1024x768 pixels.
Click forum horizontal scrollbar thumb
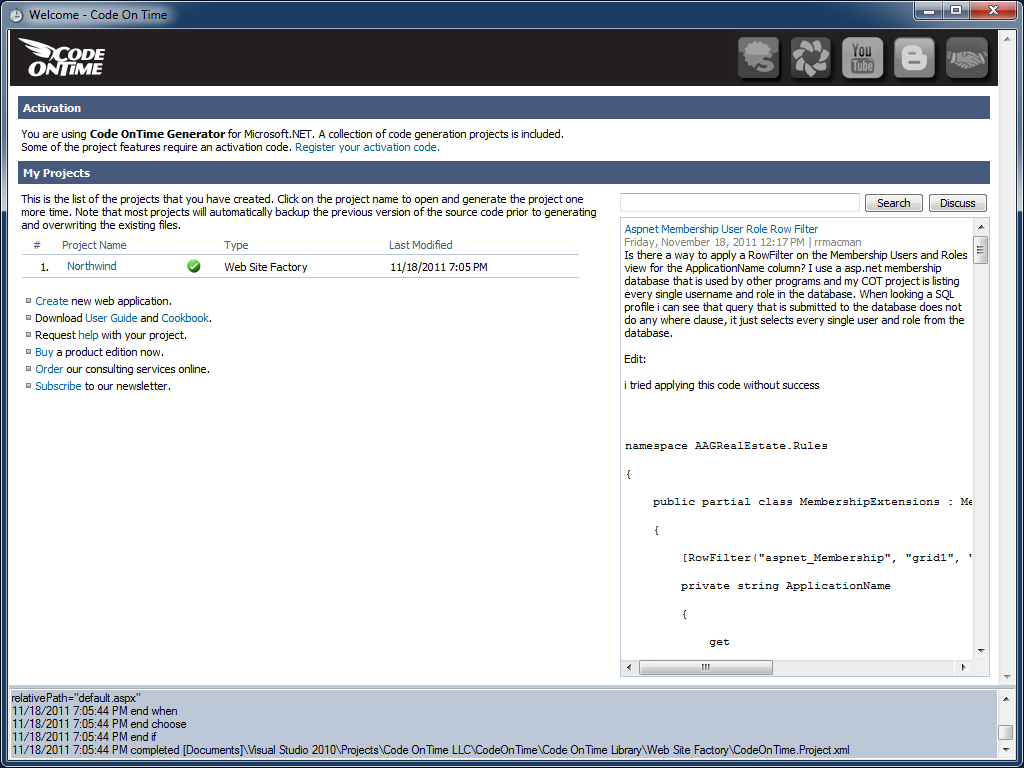point(705,667)
